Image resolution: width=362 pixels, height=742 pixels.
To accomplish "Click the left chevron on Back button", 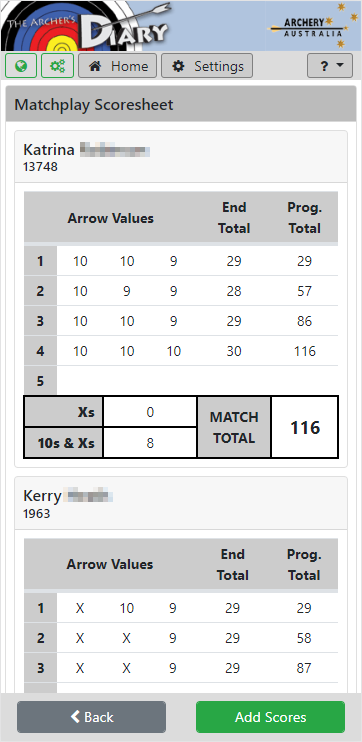I will (75, 716).
